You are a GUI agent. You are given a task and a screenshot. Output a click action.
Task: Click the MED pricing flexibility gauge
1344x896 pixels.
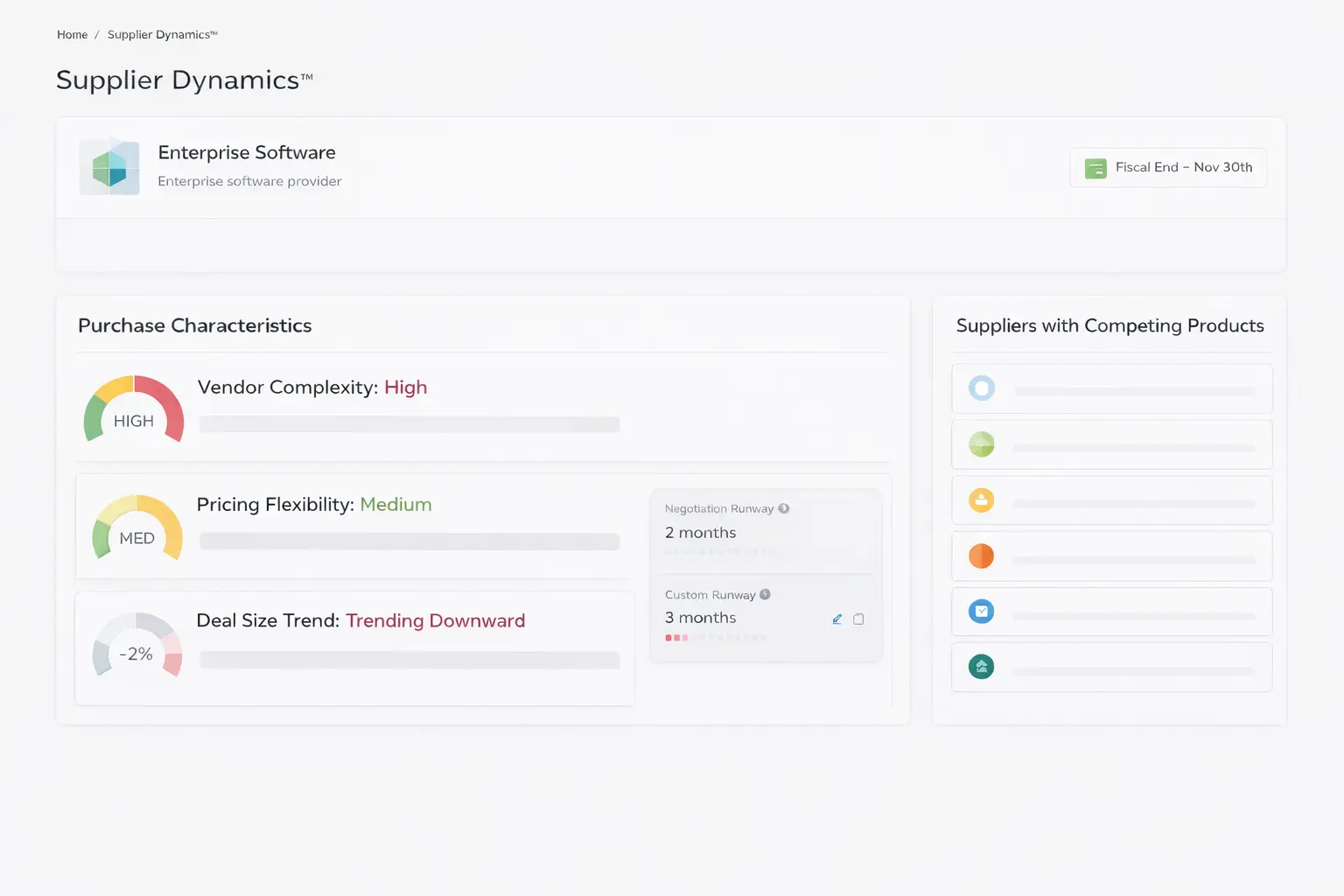coord(137,528)
